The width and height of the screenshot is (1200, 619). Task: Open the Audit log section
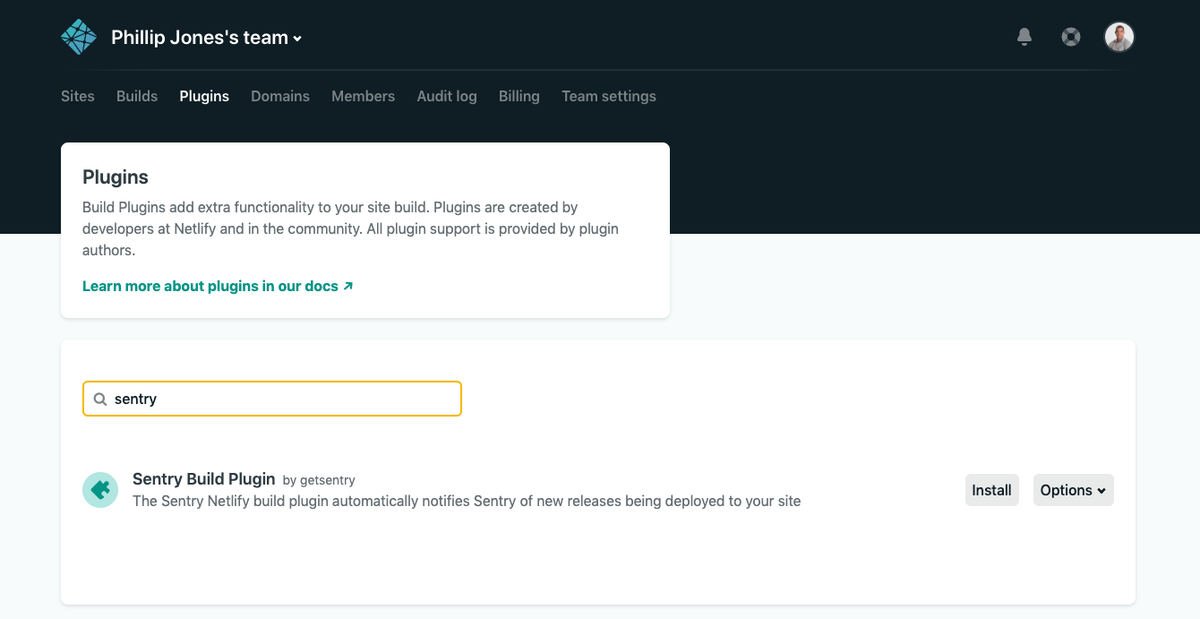446,96
